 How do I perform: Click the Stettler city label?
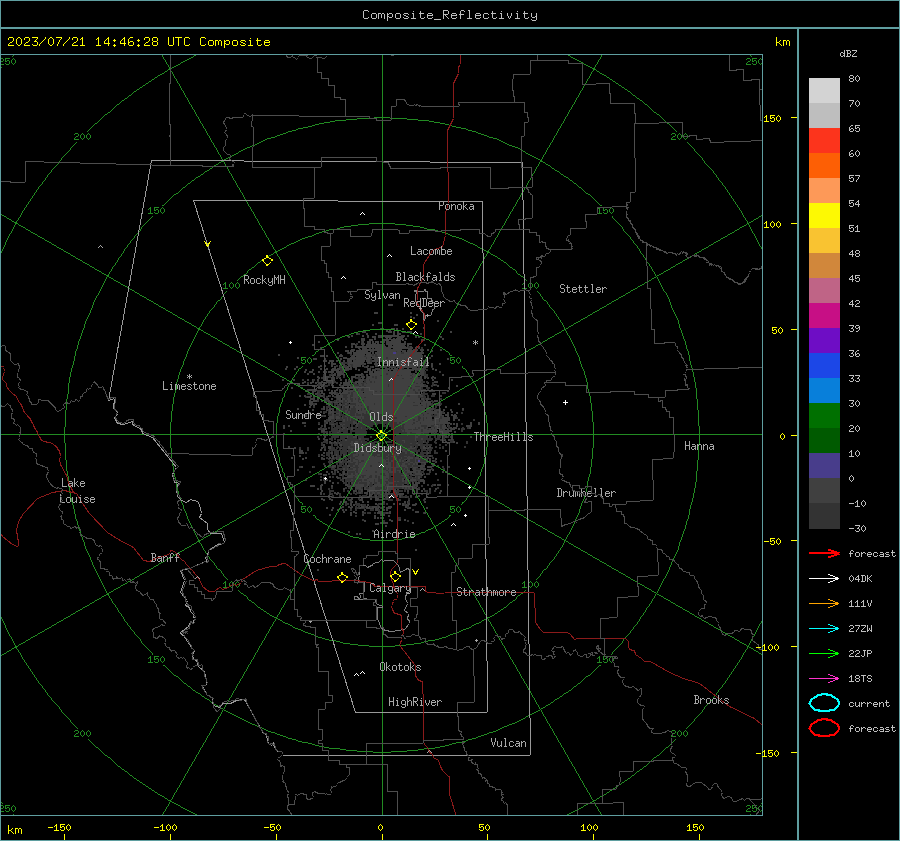[x=583, y=289]
